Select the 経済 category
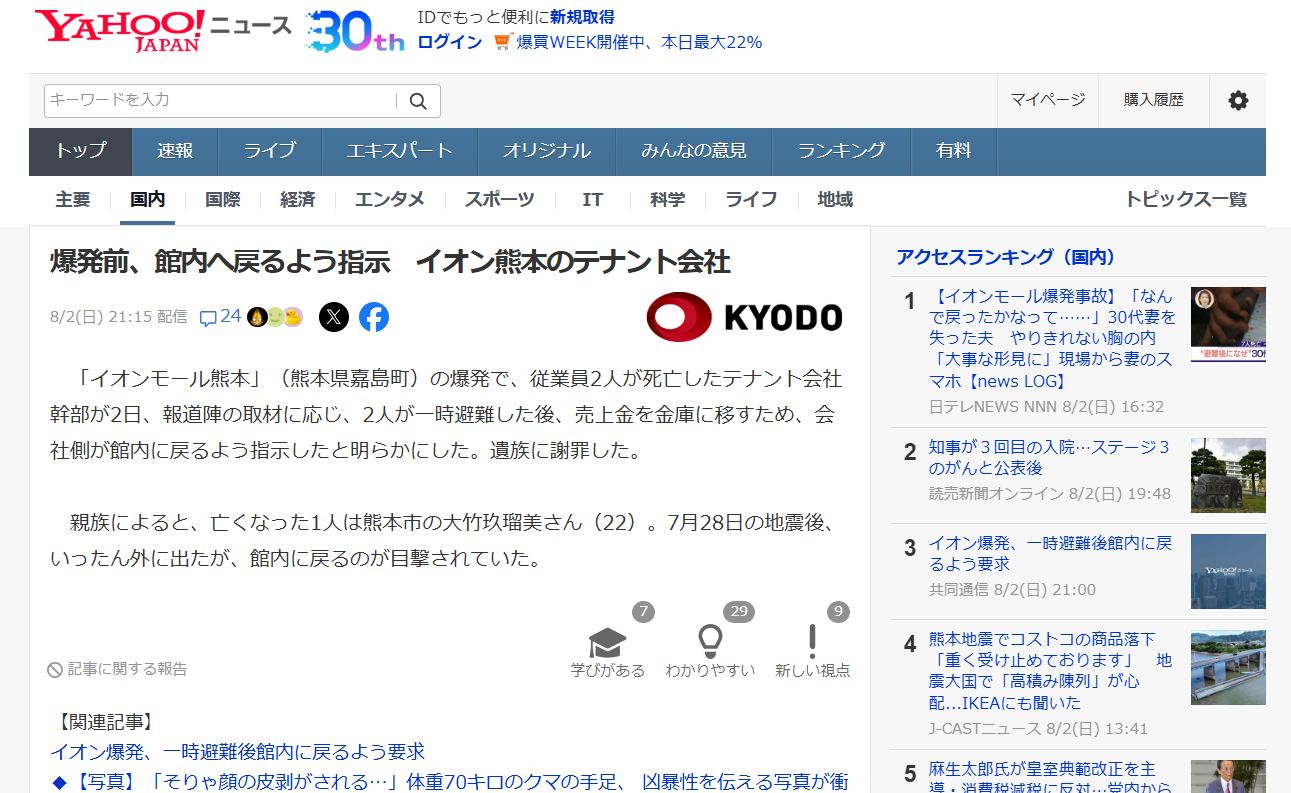The width and height of the screenshot is (1291, 793). coord(298,200)
